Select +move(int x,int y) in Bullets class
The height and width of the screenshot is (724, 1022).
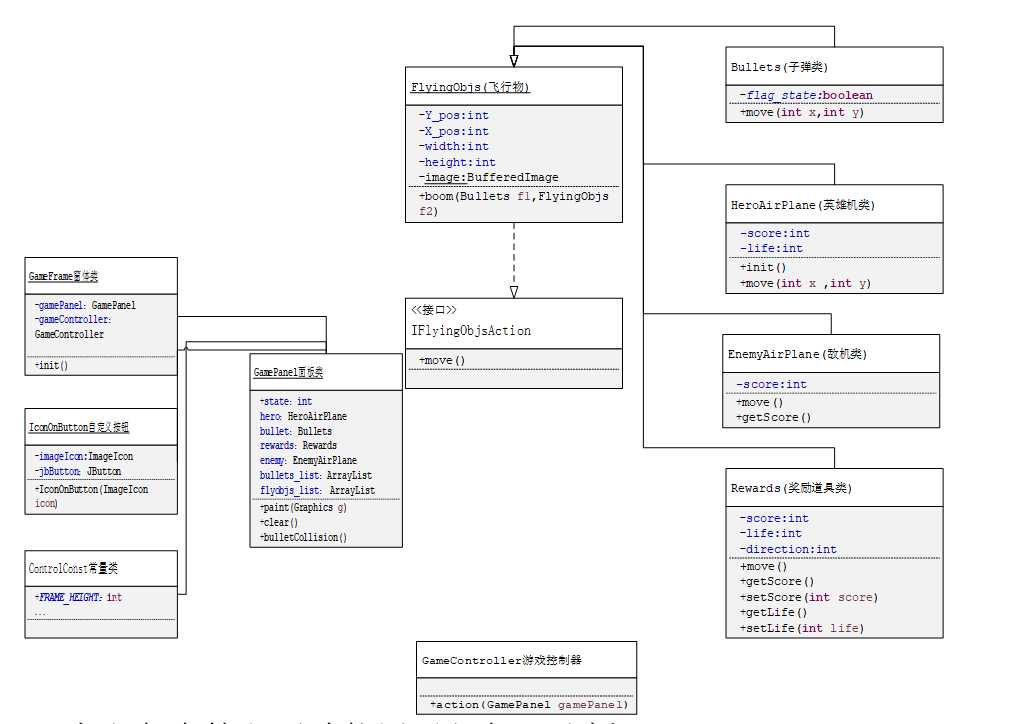point(802,112)
